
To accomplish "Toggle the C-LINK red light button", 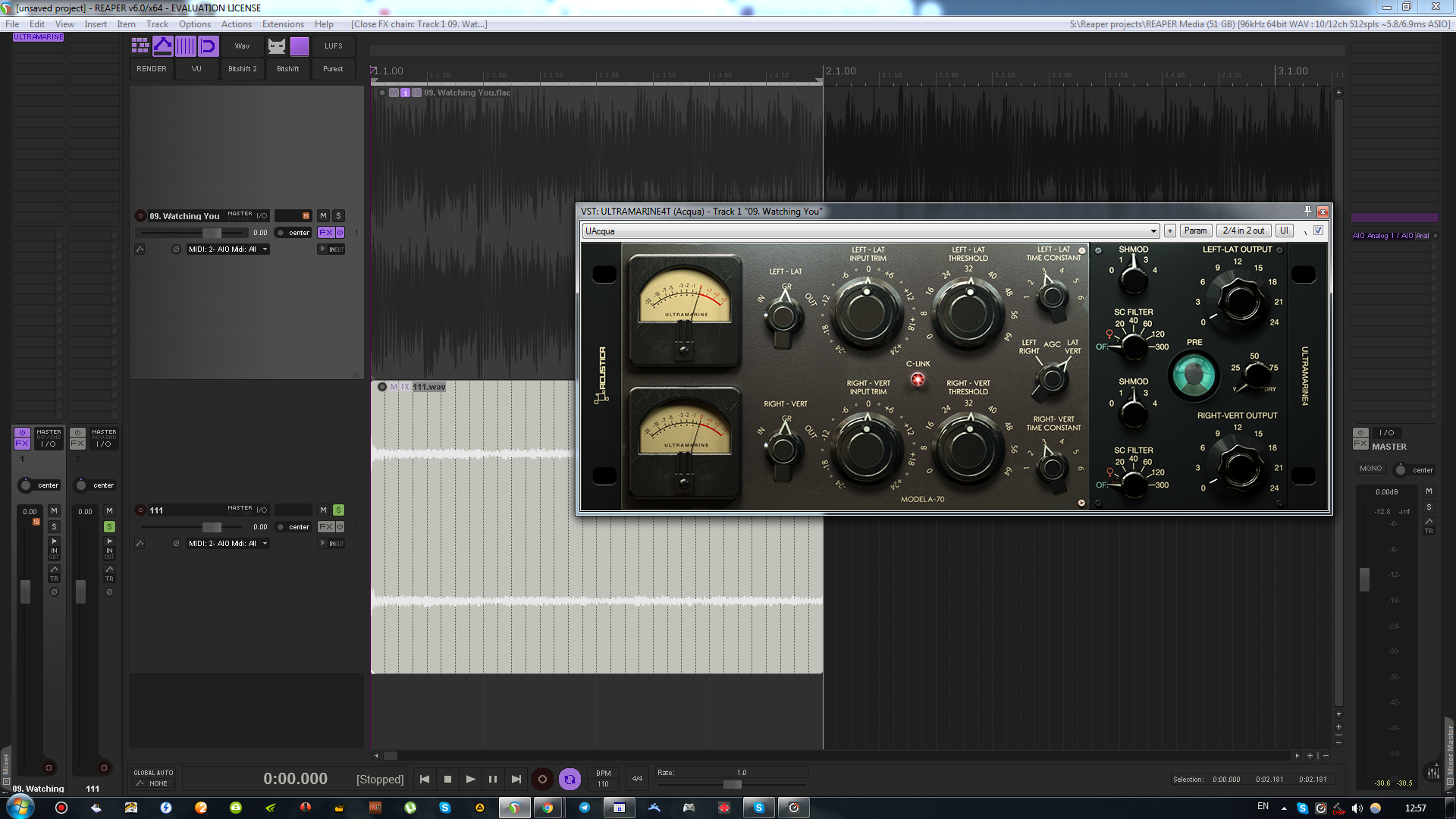I will (x=918, y=380).
